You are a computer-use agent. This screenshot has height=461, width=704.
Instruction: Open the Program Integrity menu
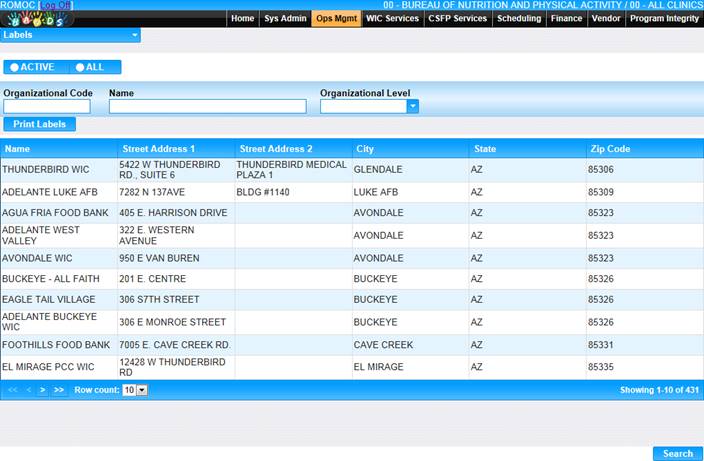(665, 18)
